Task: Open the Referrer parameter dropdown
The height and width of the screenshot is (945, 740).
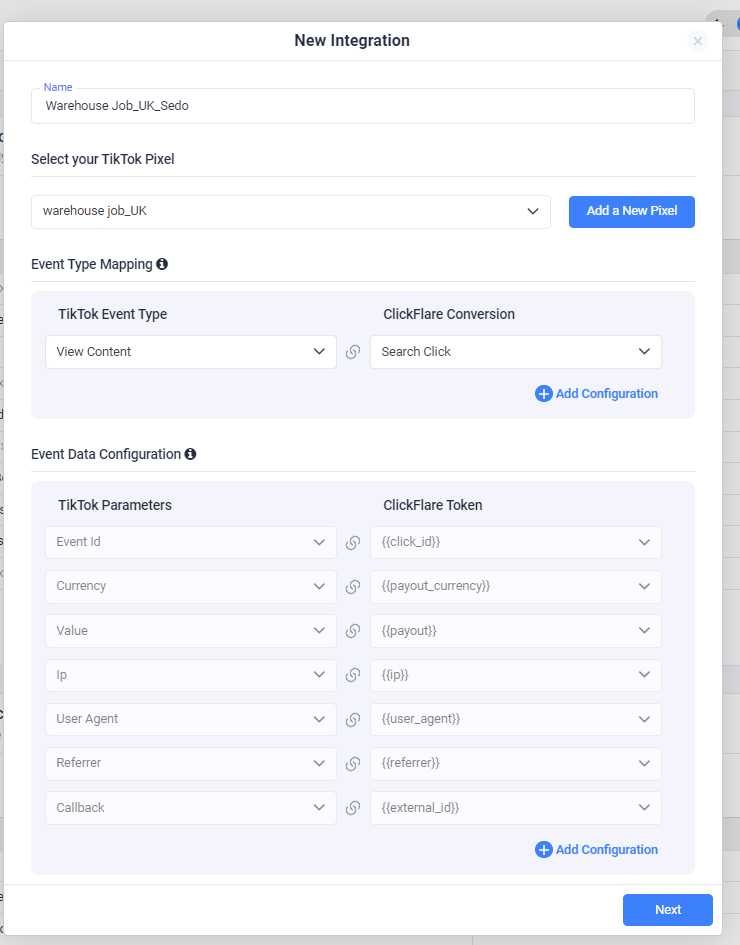Action: [190, 763]
